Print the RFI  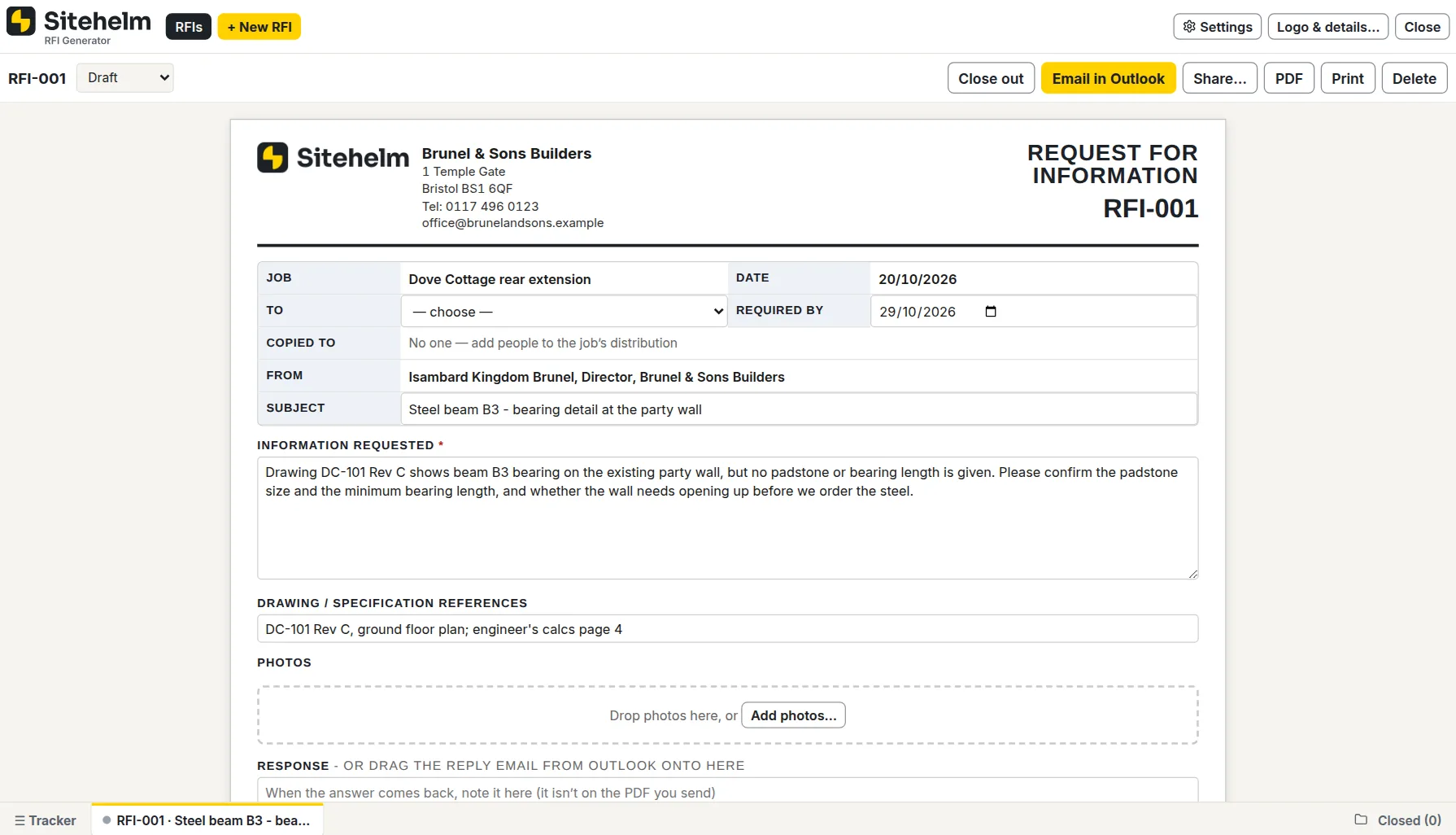click(x=1348, y=78)
